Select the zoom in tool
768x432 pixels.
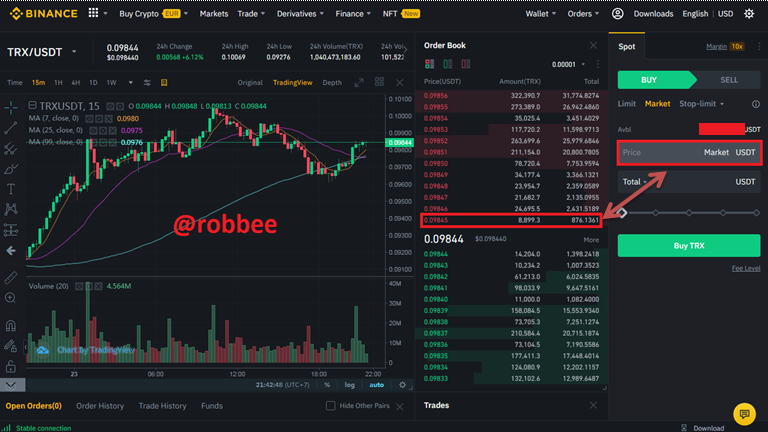(11, 298)
